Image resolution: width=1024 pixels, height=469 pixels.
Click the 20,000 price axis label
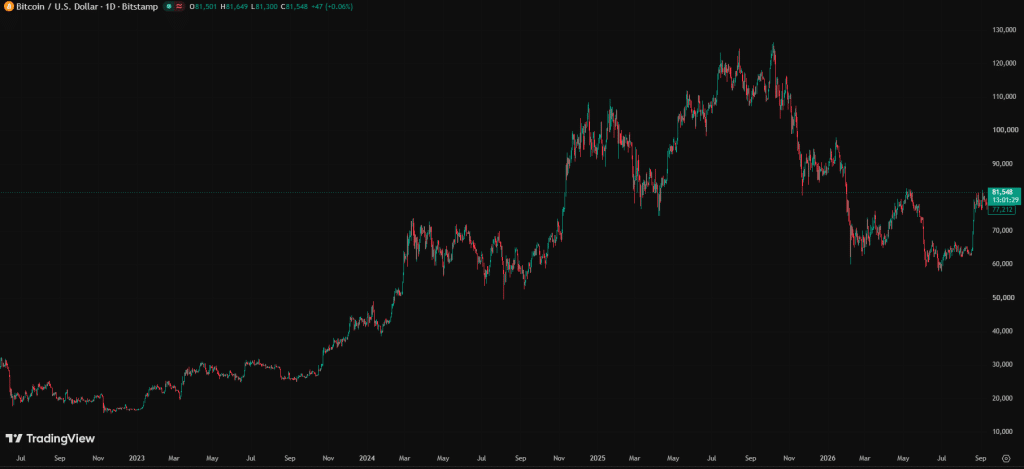[x=1004, y=398]
